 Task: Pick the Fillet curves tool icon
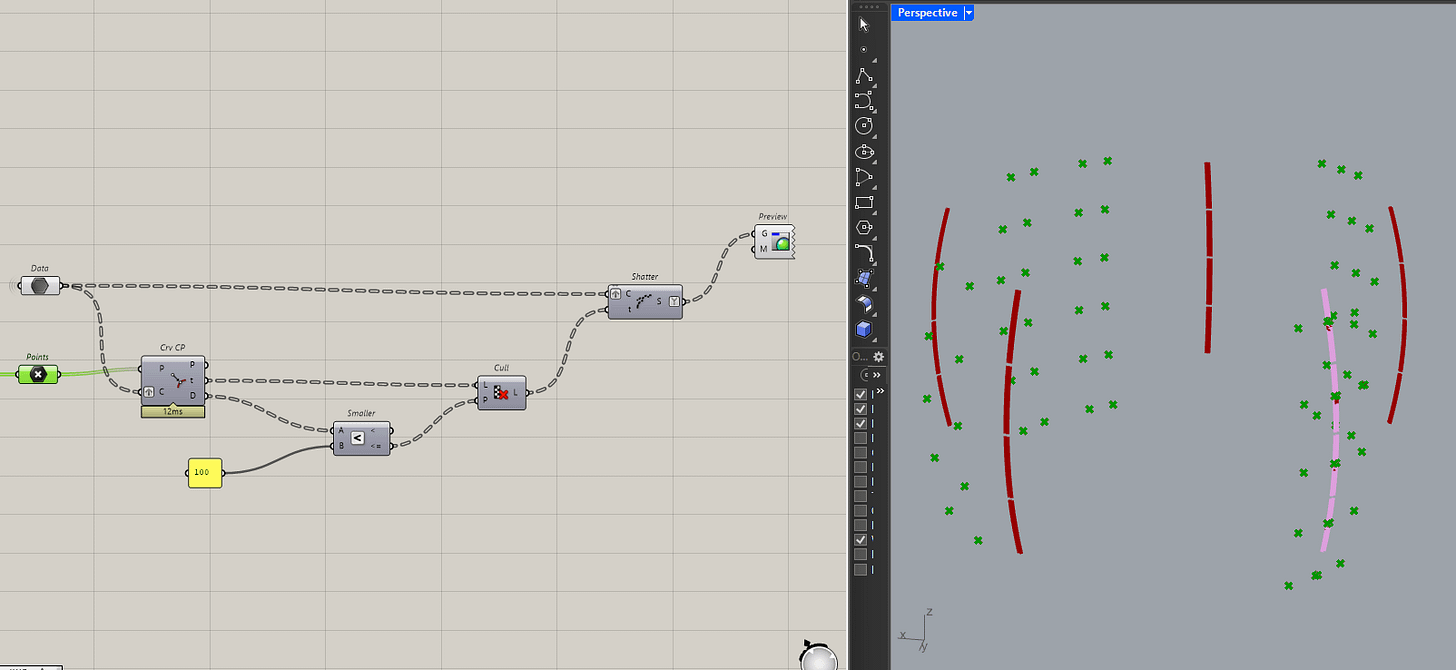point(865,253)
